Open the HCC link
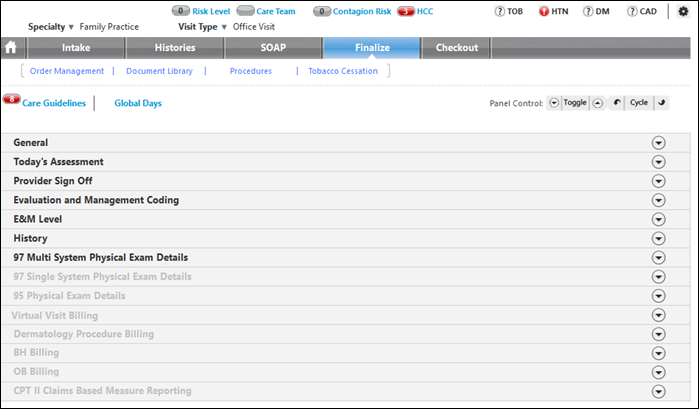 click(x=425, y=11)
